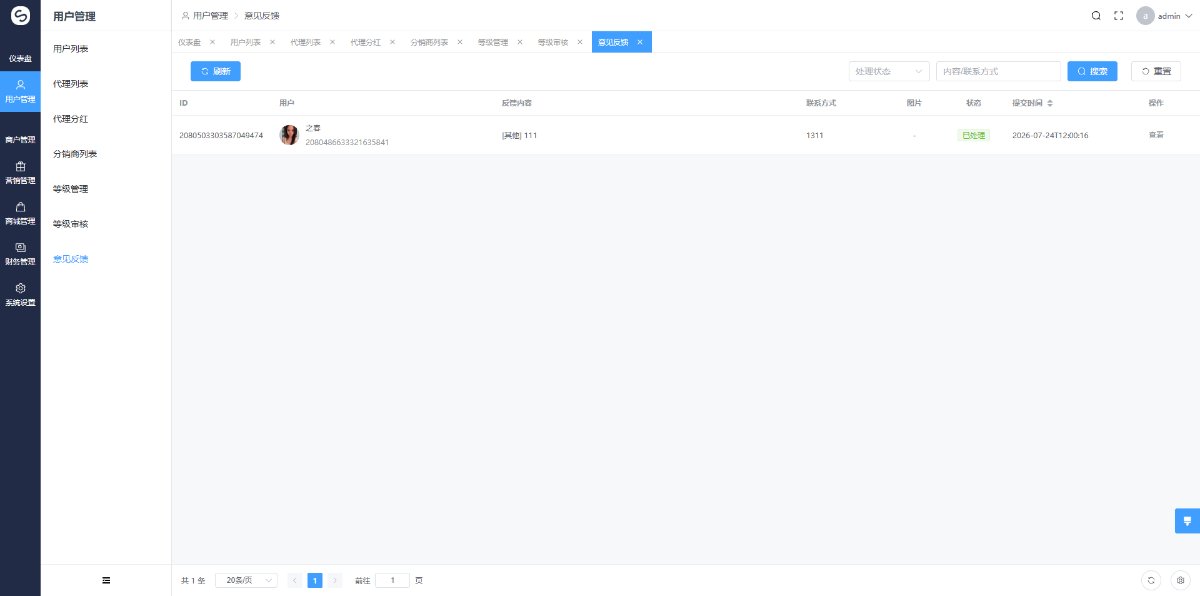Viewport: 1200px width, 596px height.
Task: Switch to the 等级审核 tab
Action: point(553,42)
